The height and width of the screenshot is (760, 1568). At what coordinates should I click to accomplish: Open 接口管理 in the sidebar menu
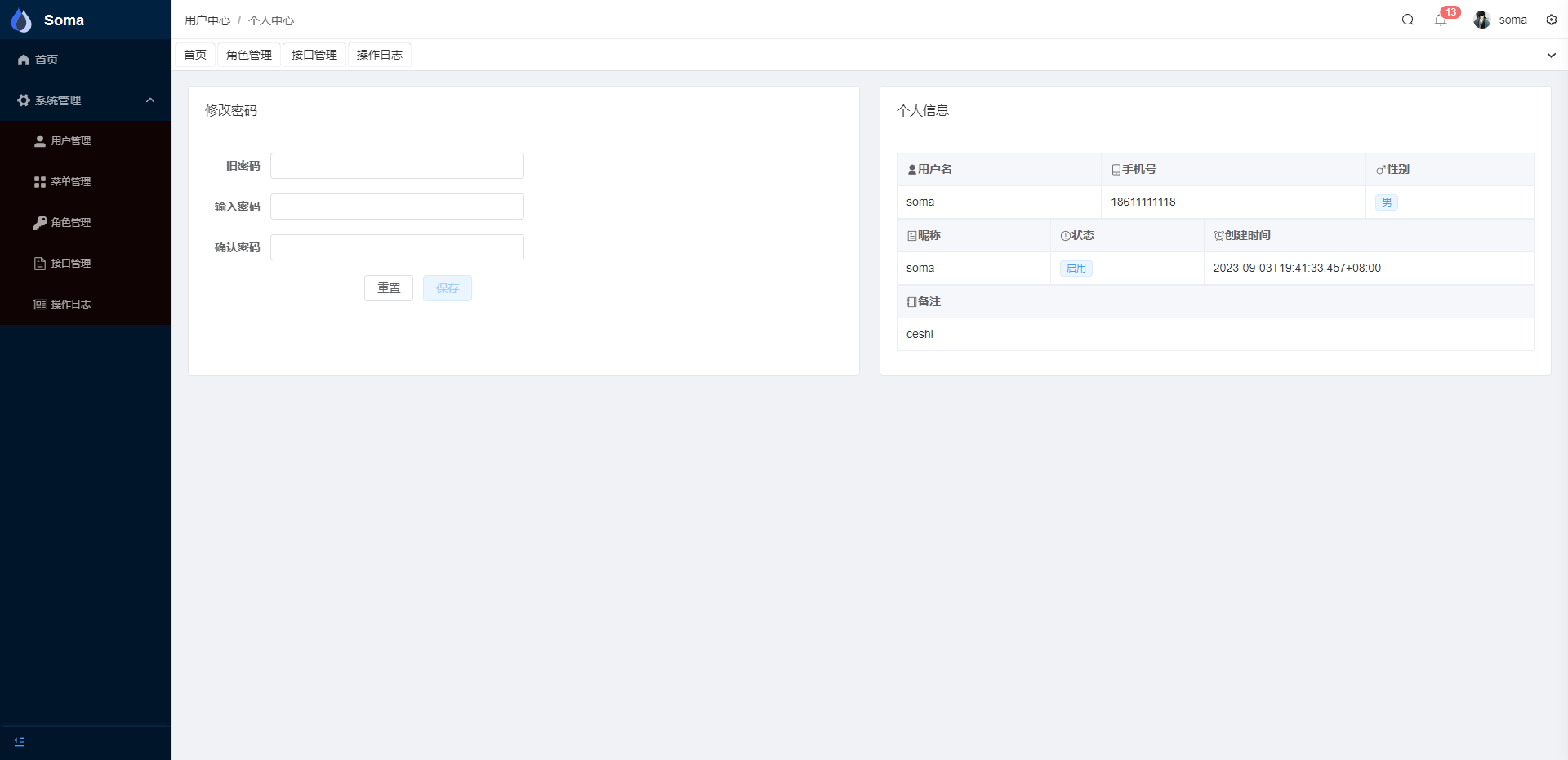pos(70,264)
